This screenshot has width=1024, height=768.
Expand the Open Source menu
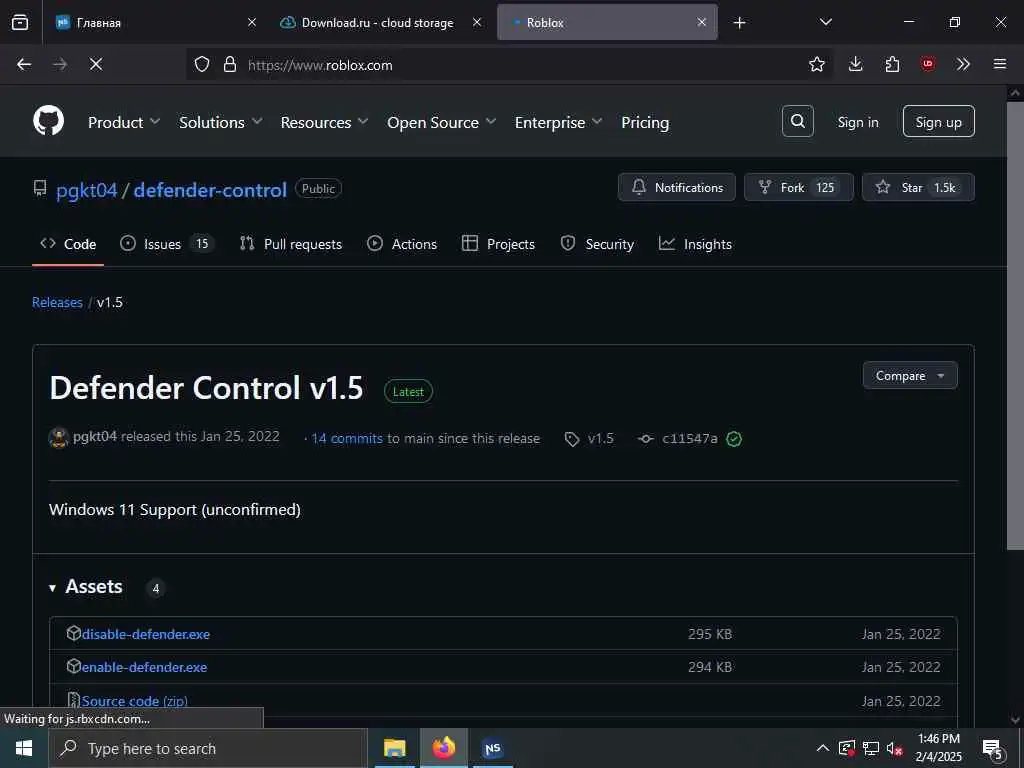[x=441, y=122]
